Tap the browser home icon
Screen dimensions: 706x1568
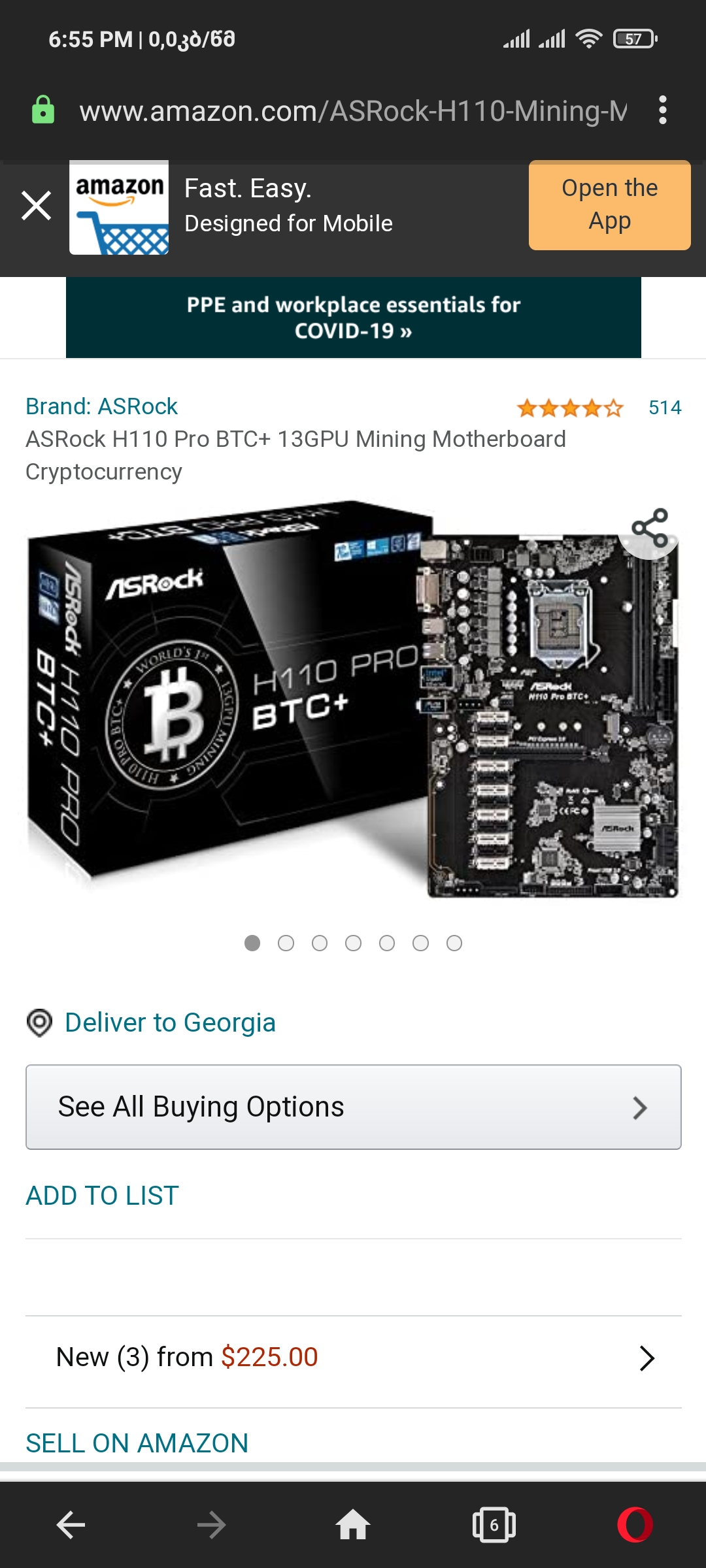(353, 1526)
